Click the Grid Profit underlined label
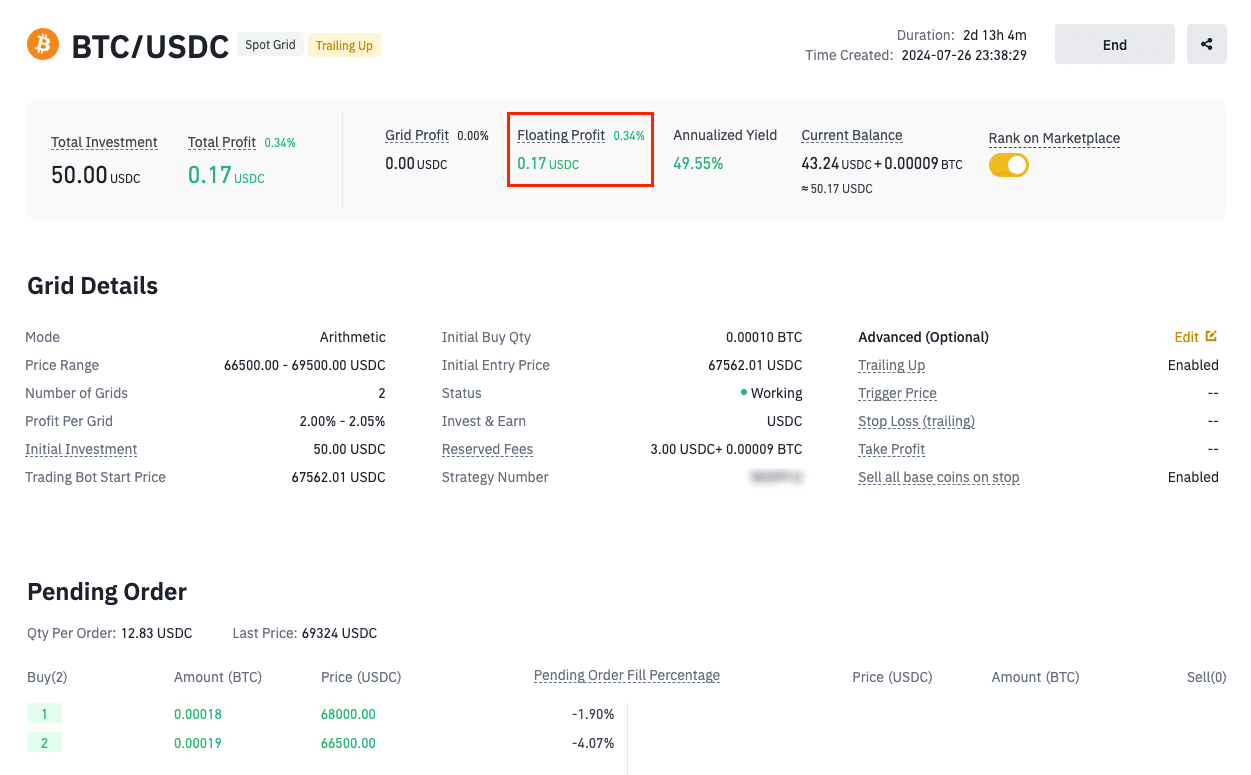The height and width of the screenshot is (775, 1251). tap(417, 135)
